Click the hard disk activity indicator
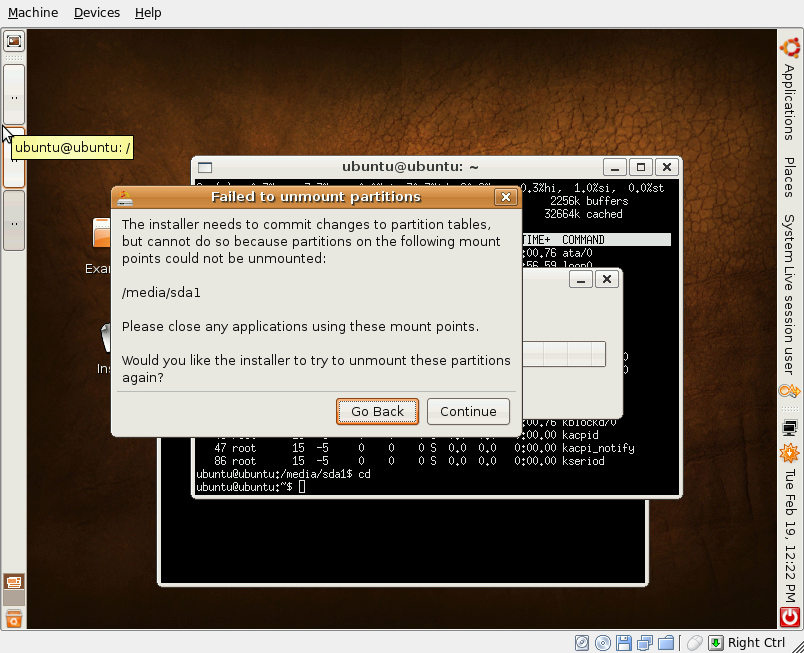804x653 pixels. [582, 642]
